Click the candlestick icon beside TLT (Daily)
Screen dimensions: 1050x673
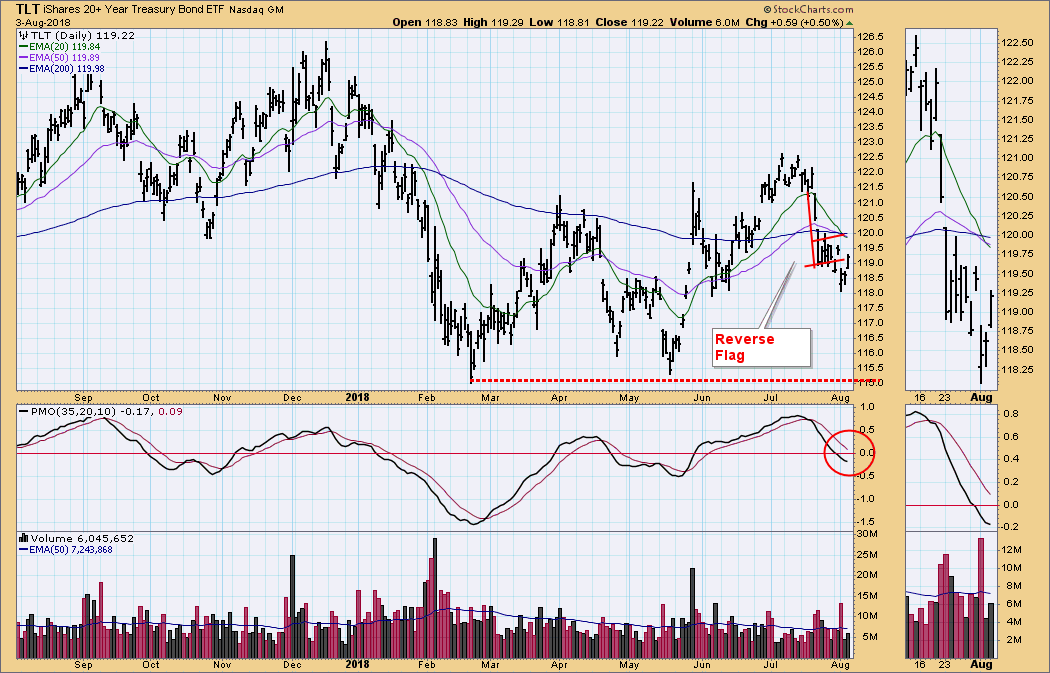tap(23, 35)
